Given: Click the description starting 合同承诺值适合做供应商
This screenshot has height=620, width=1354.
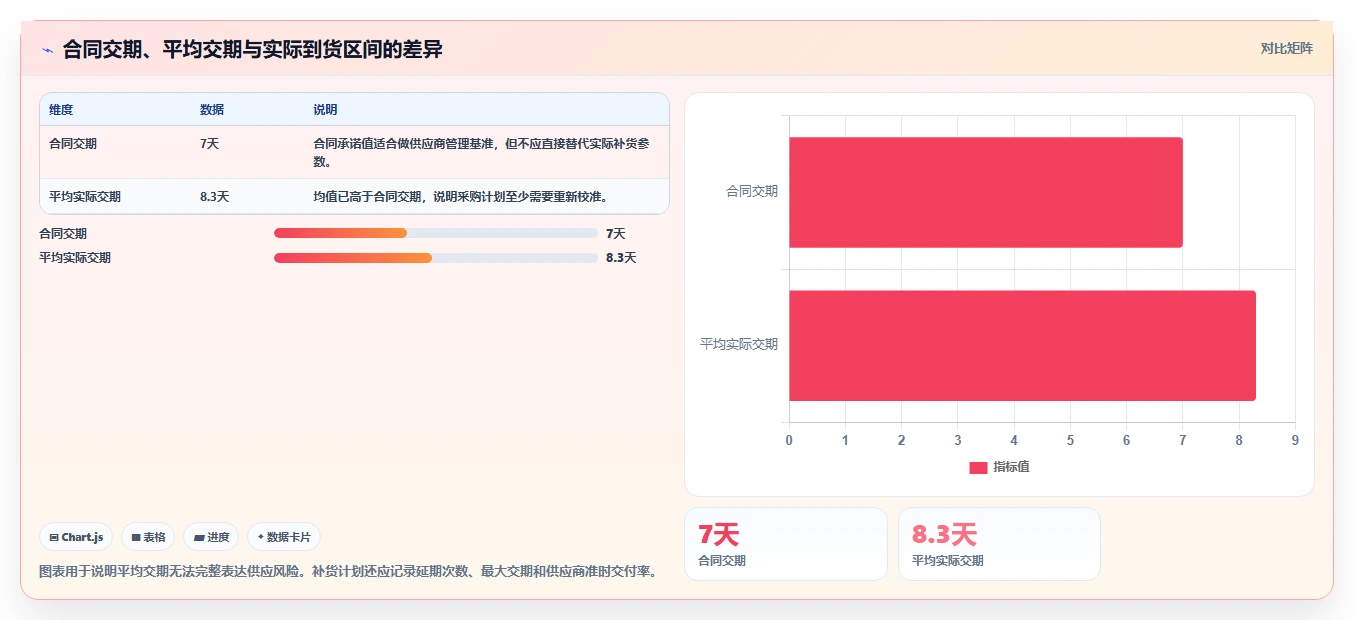Looking at the screenshot, I should [x=482, y=152].
